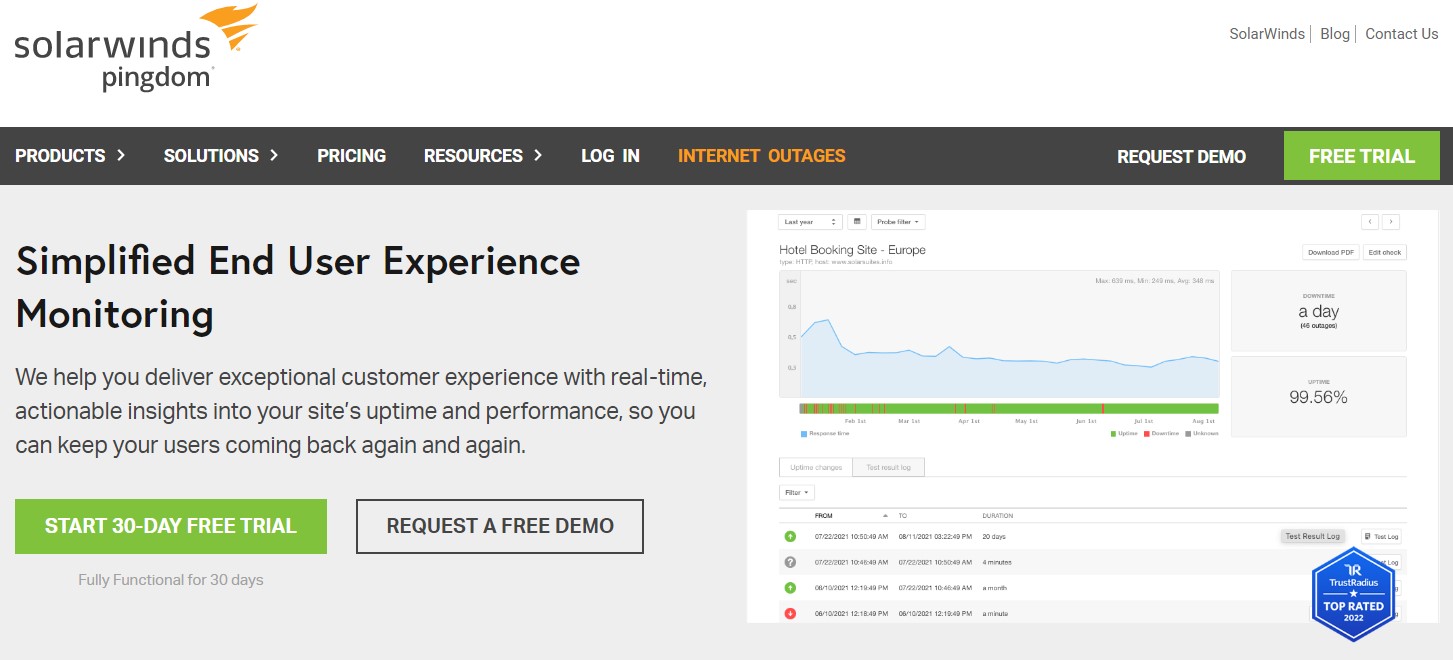The image size is (1453, 660).
Task: Click LOG IN in navigation bar
Action: [610, 156]
